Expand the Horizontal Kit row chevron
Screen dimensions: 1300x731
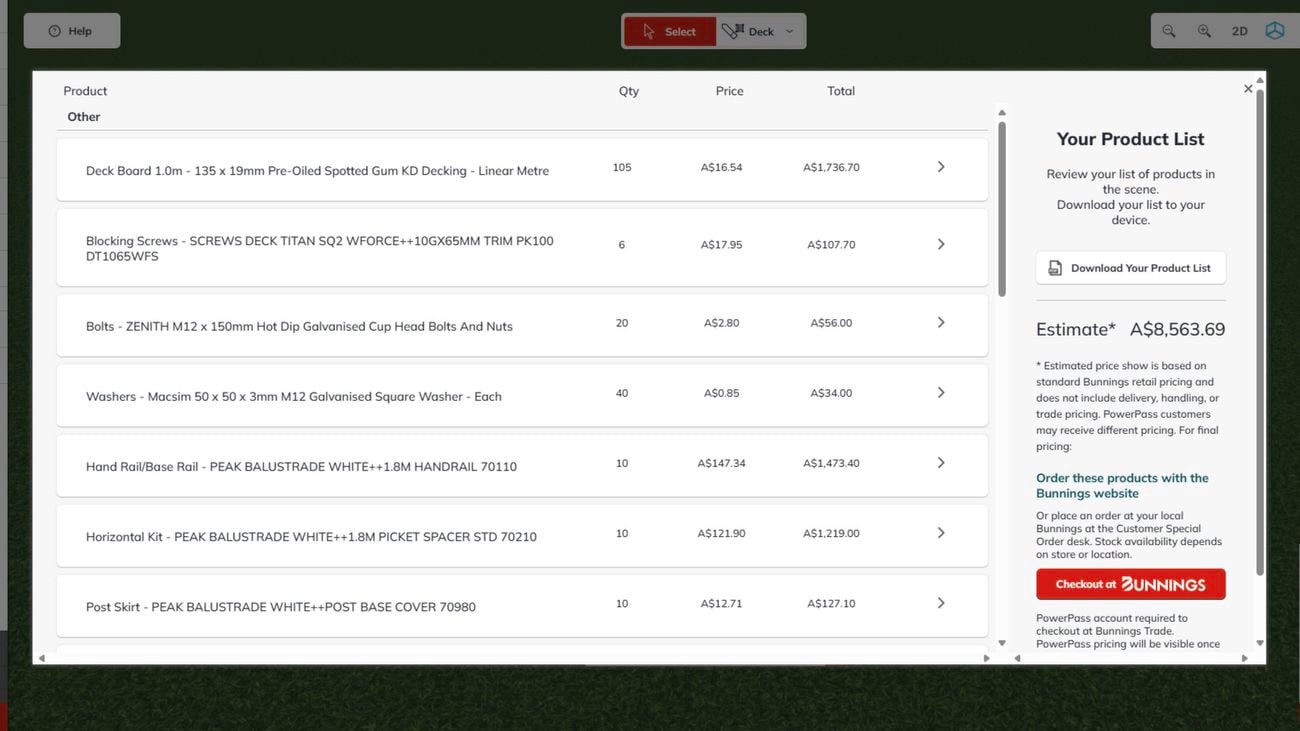tap(941, 533)
